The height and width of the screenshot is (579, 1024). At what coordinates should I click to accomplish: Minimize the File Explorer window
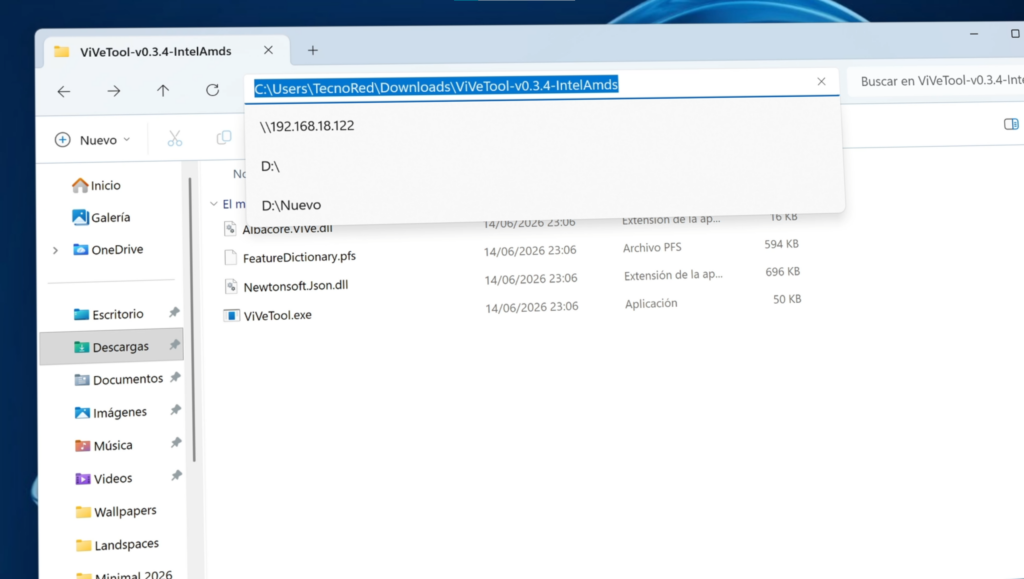click(974, 33)
